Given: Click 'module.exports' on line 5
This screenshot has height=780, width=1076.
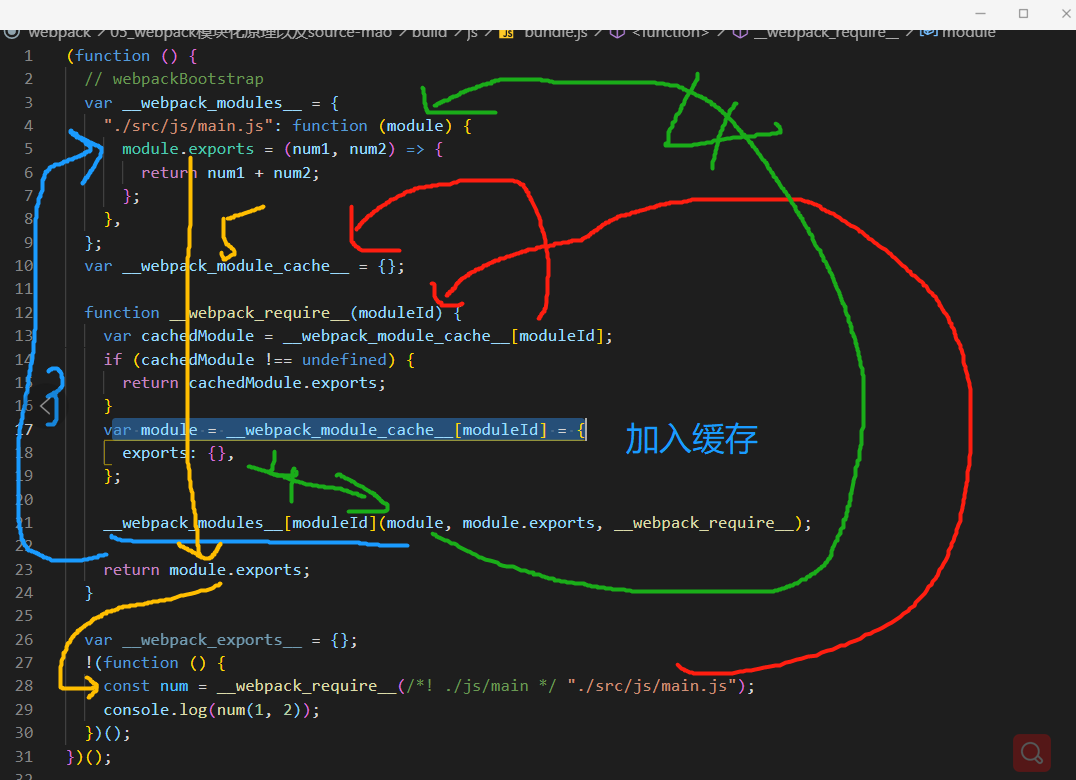Looking at the screenshot, I should point(188,149).
